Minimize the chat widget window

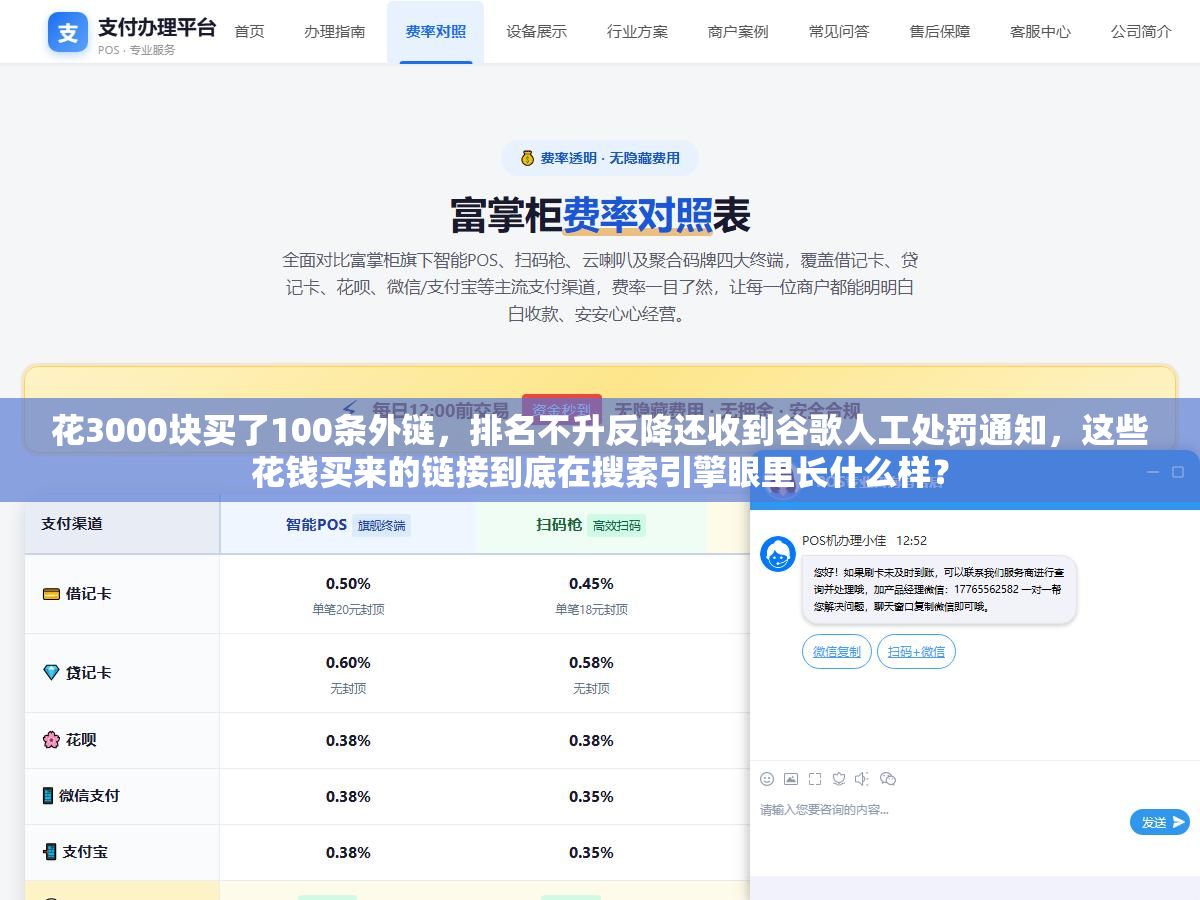click(x=1152, y=472)
